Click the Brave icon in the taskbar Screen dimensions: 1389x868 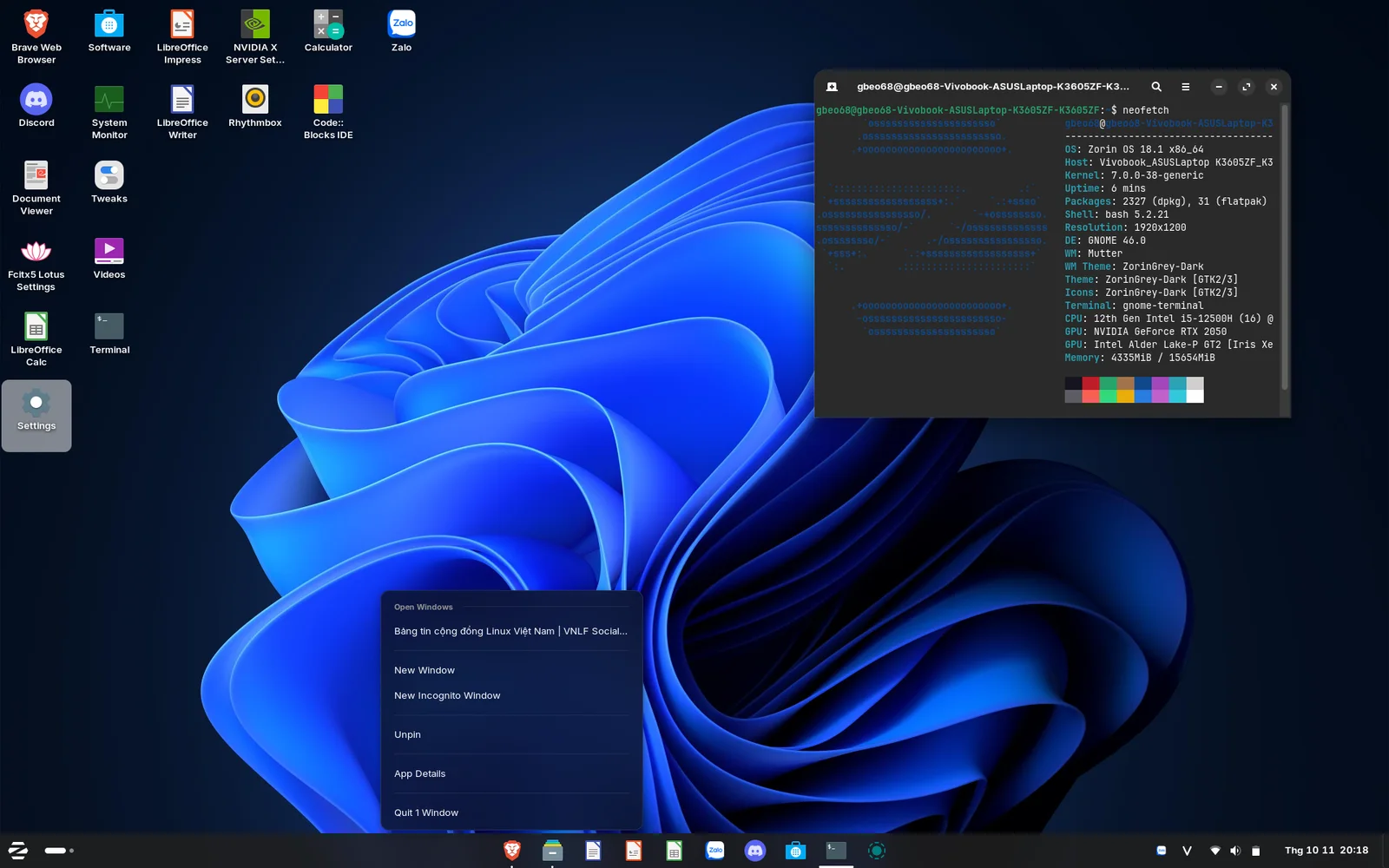tap(512, 851)
